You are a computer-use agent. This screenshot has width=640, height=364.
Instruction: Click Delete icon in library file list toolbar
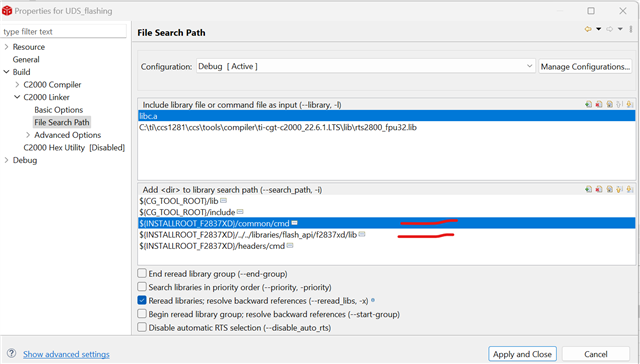(599, 104)
